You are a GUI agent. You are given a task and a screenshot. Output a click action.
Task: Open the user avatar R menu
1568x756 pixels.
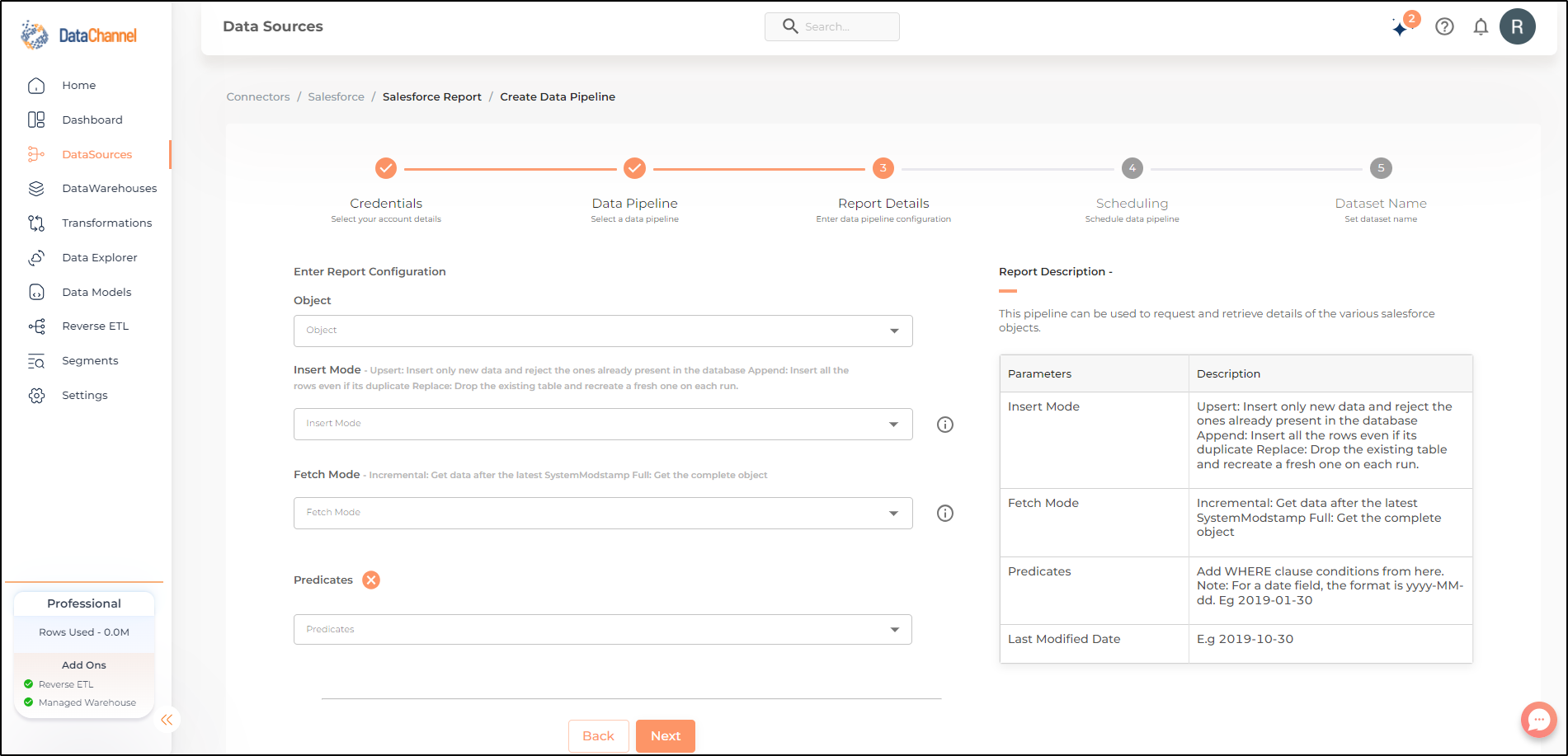1518,26
